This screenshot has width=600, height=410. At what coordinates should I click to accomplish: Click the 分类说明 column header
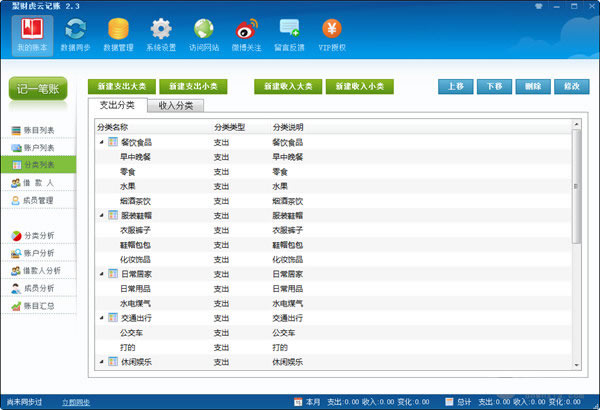288,127
